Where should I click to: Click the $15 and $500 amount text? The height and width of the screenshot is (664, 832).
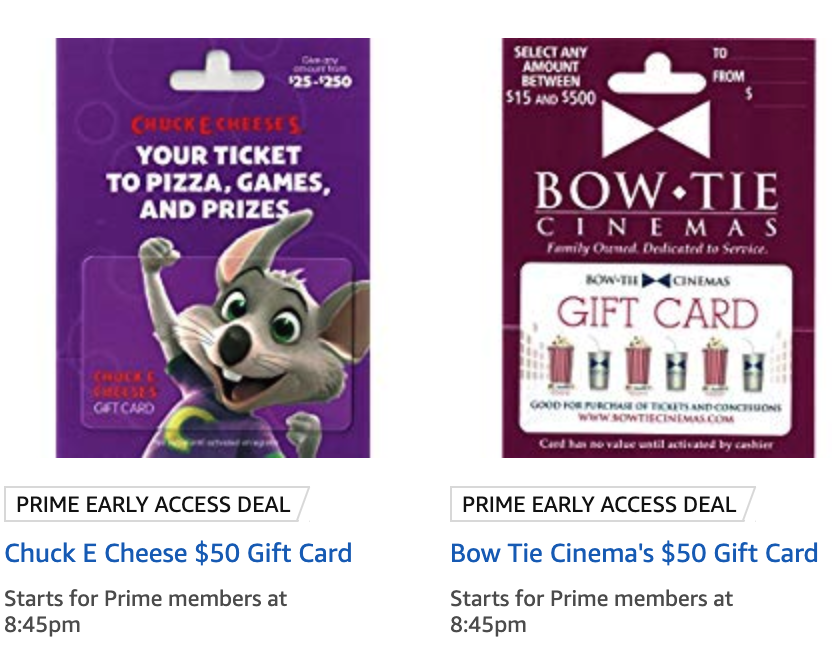coord(551,98)
